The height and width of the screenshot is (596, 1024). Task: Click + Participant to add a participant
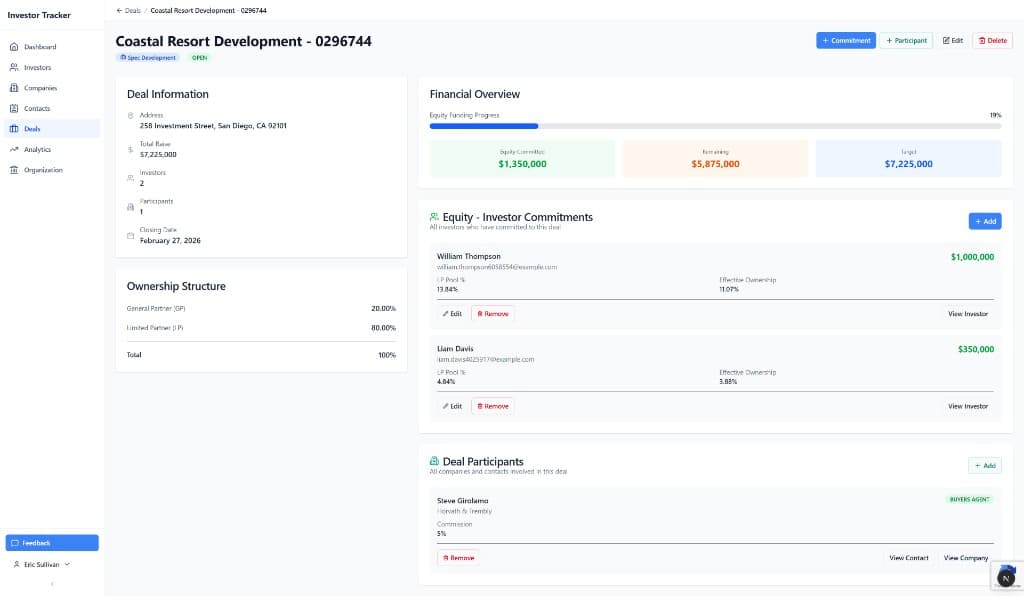pos(905,40)
